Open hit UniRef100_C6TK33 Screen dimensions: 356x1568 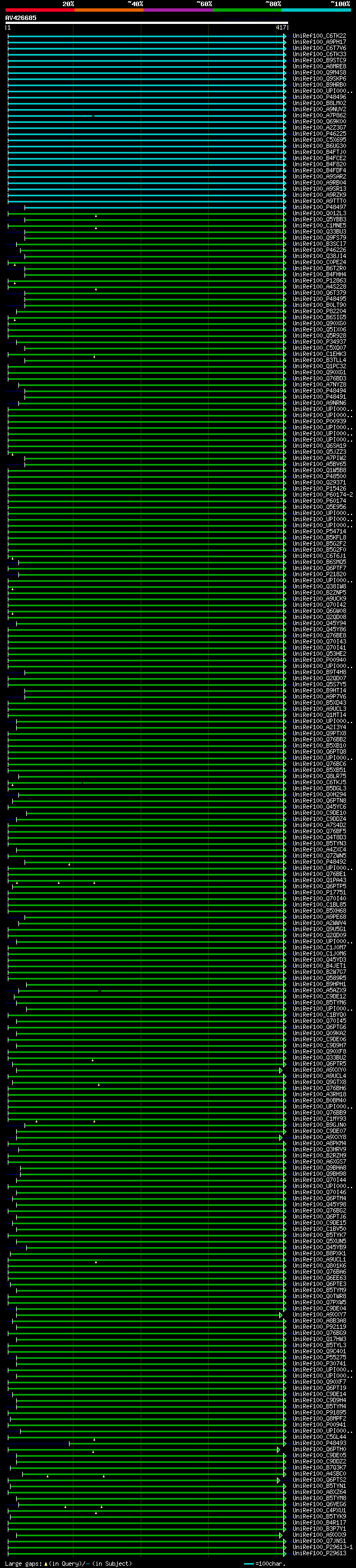[x=319, y=54]
